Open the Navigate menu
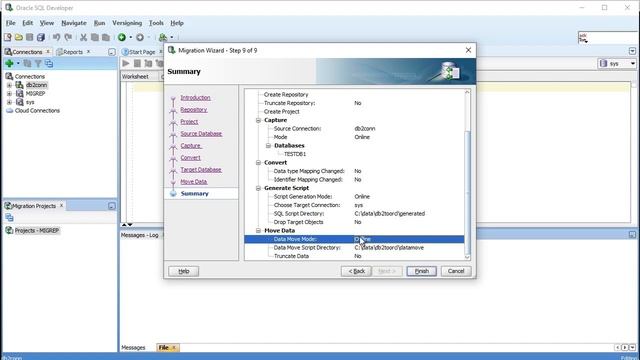This screenshot has width=640, height=360. (74, 23)
